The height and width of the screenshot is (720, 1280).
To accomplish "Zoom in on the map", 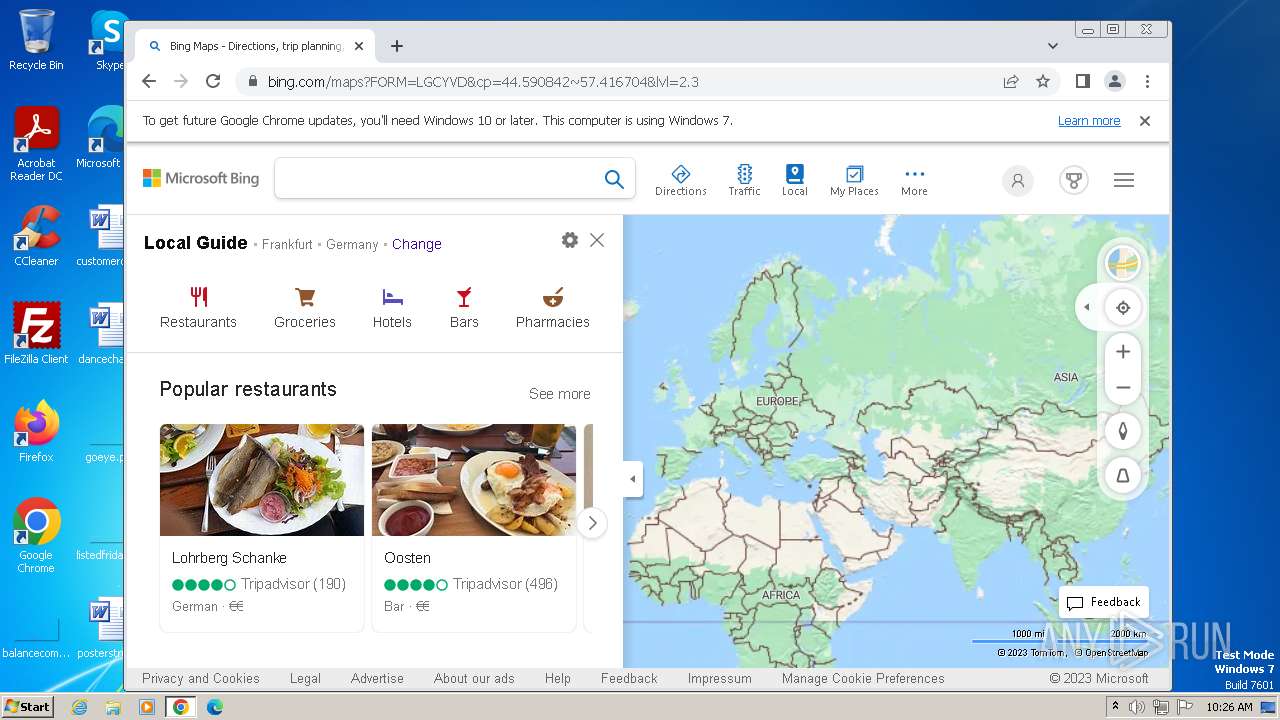I will click(x=1123, y=352).
